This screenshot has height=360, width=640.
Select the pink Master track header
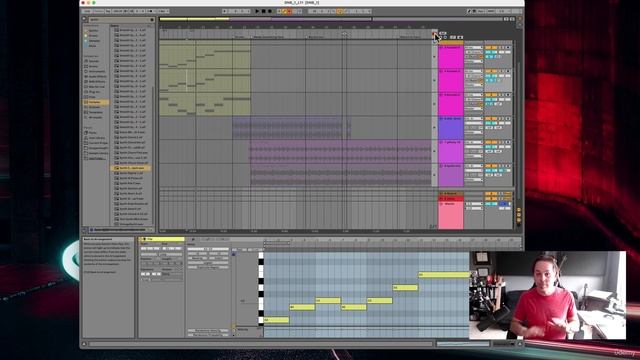[451, 215]
